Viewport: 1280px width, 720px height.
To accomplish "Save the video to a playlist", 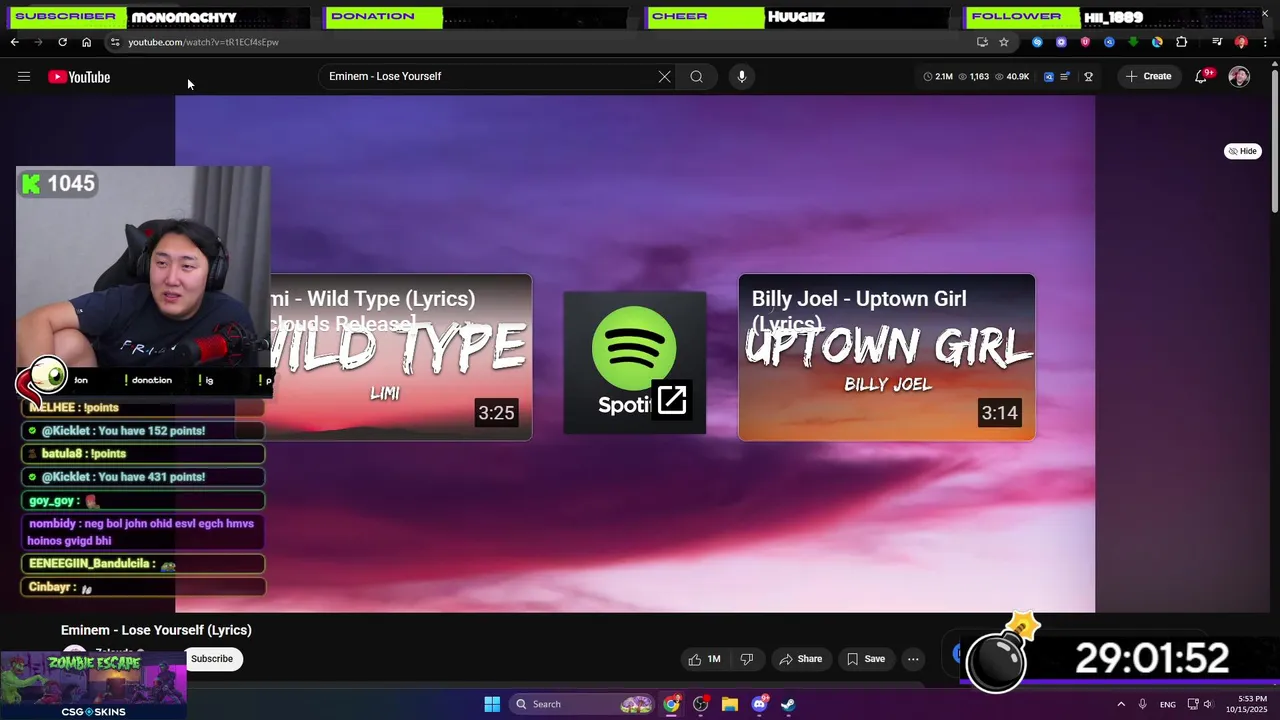I will [x=866, y=659].
